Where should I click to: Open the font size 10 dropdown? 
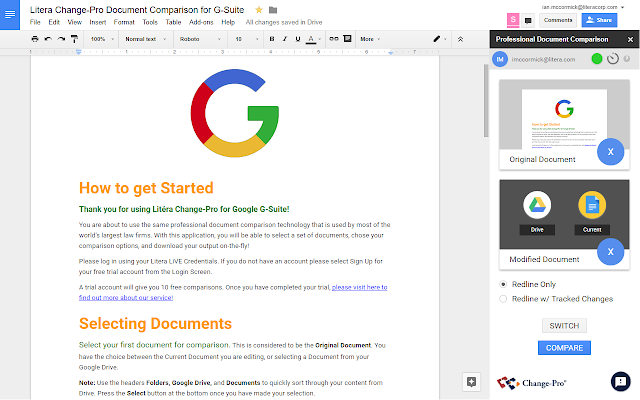[x=247, y=39]
